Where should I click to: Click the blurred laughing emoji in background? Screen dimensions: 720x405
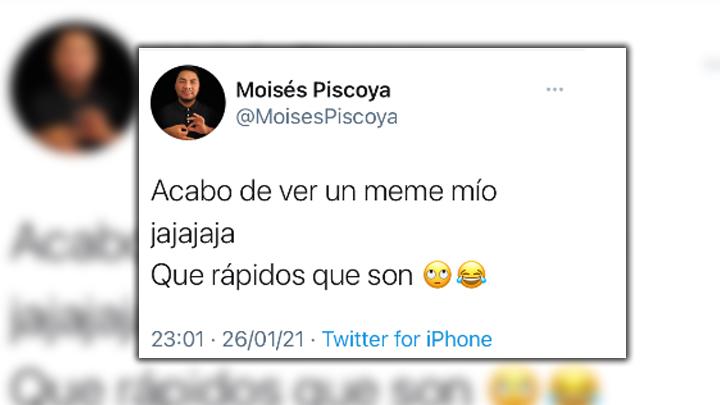[575, 387]
